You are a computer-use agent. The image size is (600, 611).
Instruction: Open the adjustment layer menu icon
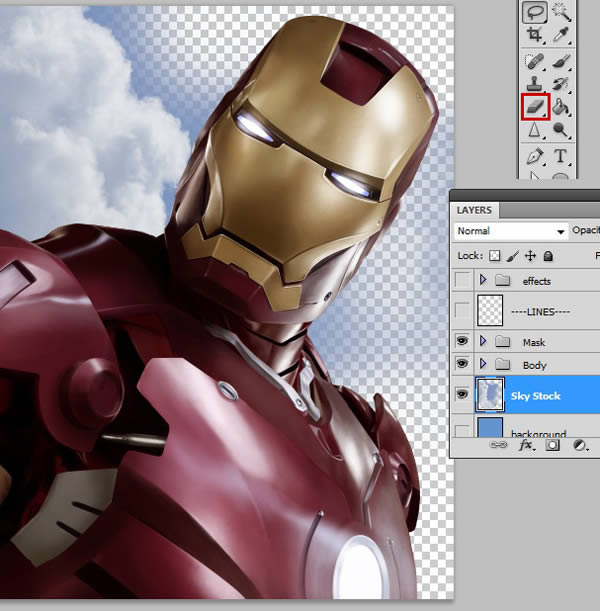point(580,445)
